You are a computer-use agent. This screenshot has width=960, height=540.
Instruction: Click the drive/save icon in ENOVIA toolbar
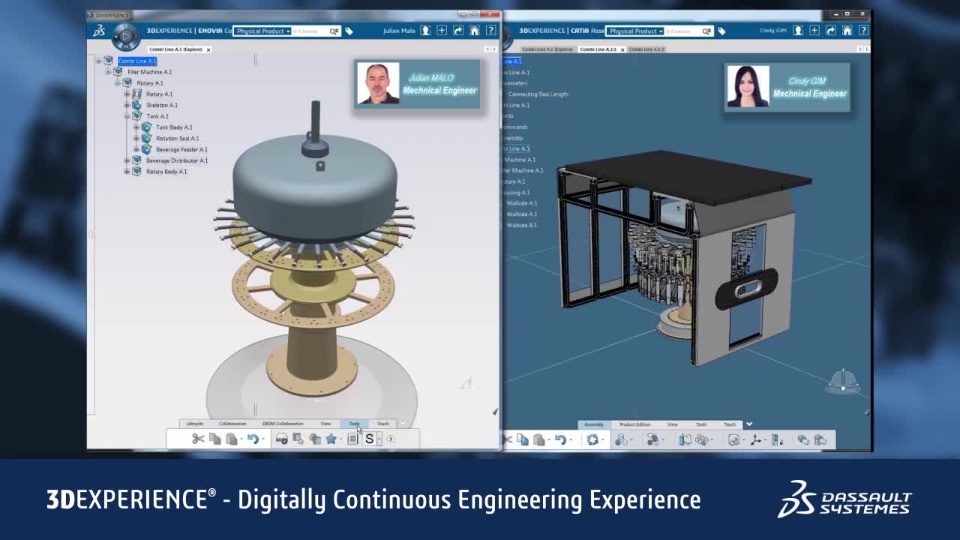(x=282, y=438)
